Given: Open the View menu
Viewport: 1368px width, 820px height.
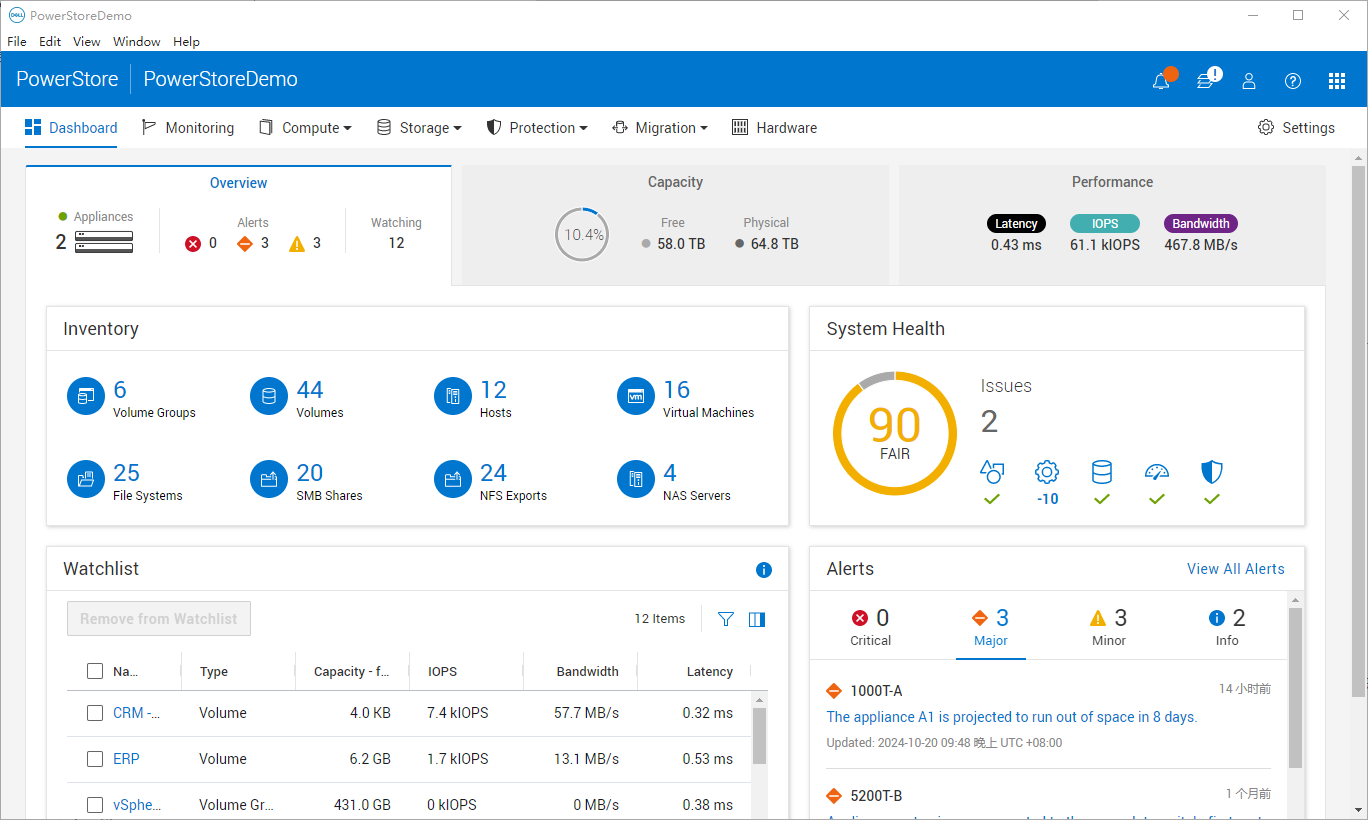Looking at the screenshot, I should 87,41.
